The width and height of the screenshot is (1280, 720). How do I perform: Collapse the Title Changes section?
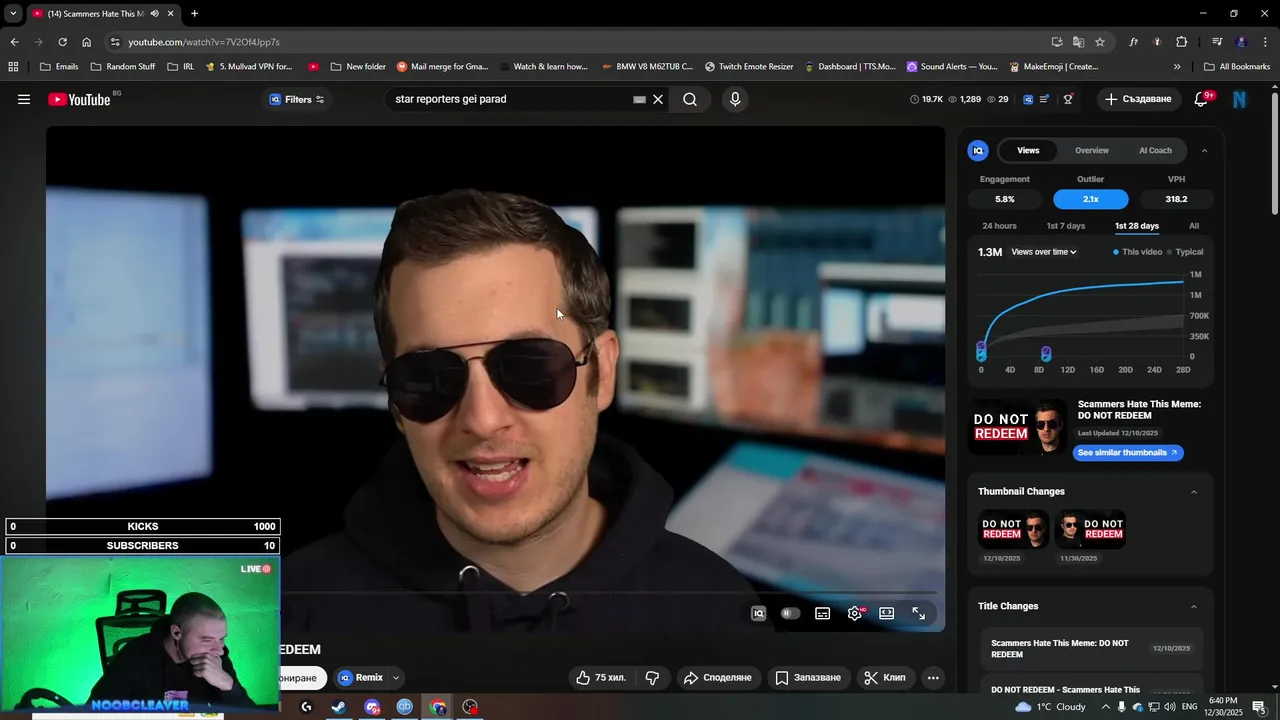(x=1193, y=607)
